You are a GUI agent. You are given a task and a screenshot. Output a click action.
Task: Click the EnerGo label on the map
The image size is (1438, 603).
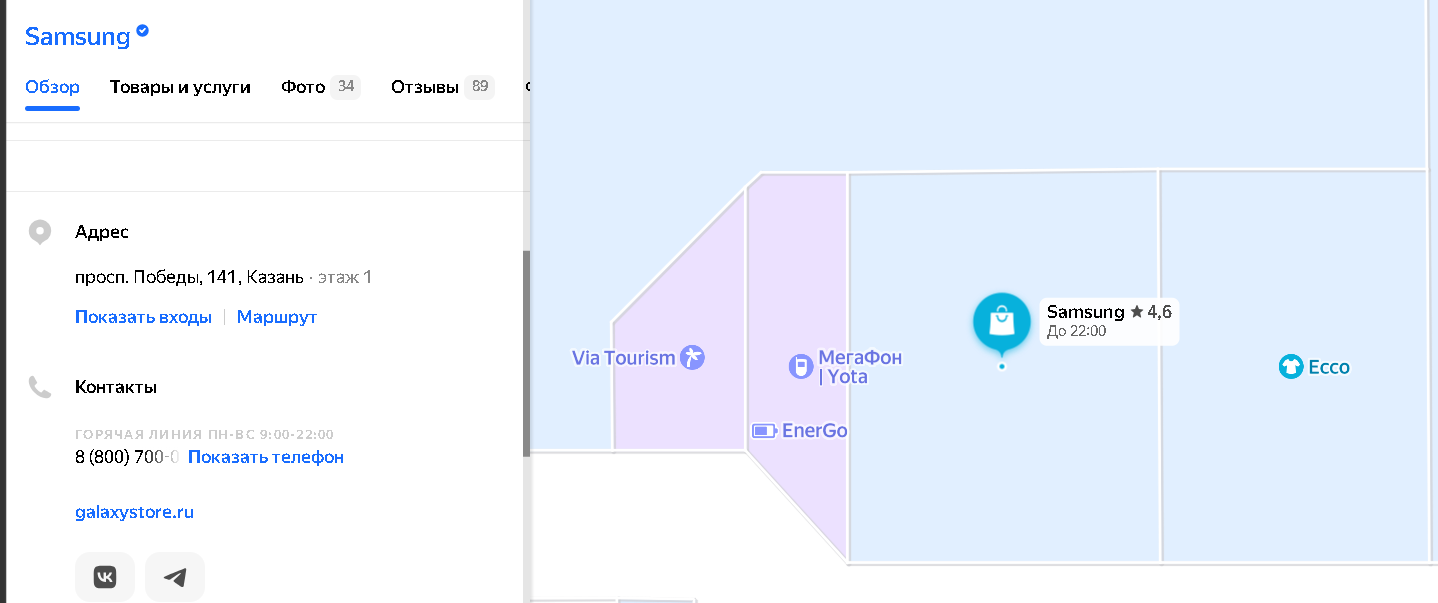coord(815,431)
